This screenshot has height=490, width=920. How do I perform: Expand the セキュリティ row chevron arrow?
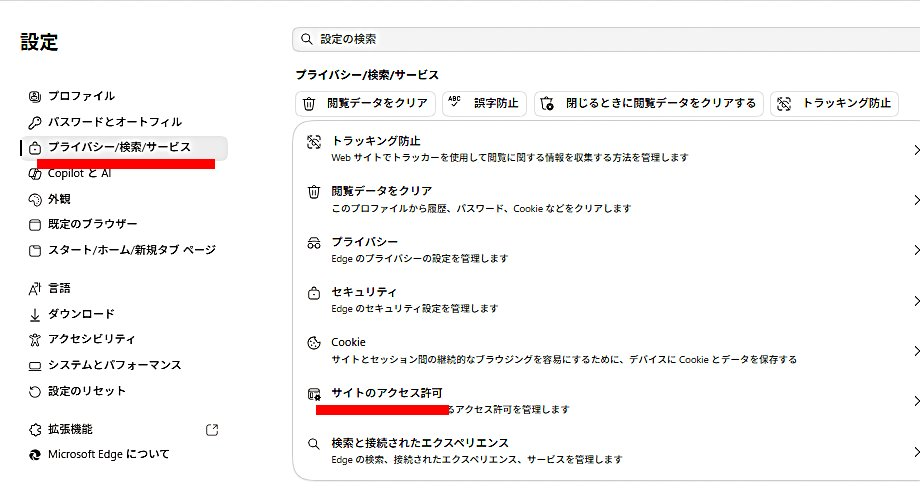tap(915, 300)
